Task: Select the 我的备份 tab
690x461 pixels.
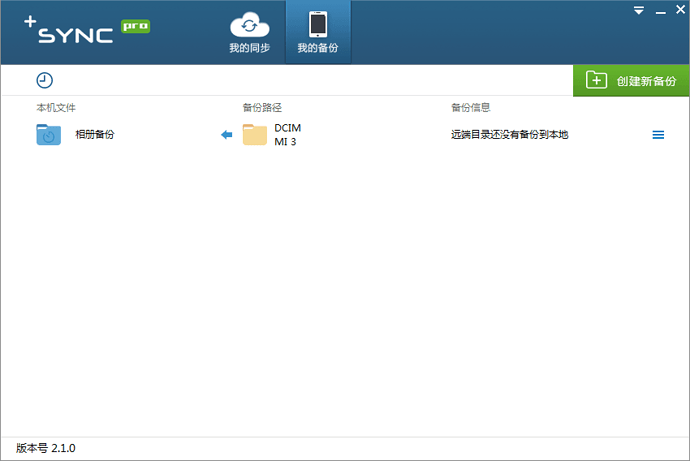Action: point(318,33)
